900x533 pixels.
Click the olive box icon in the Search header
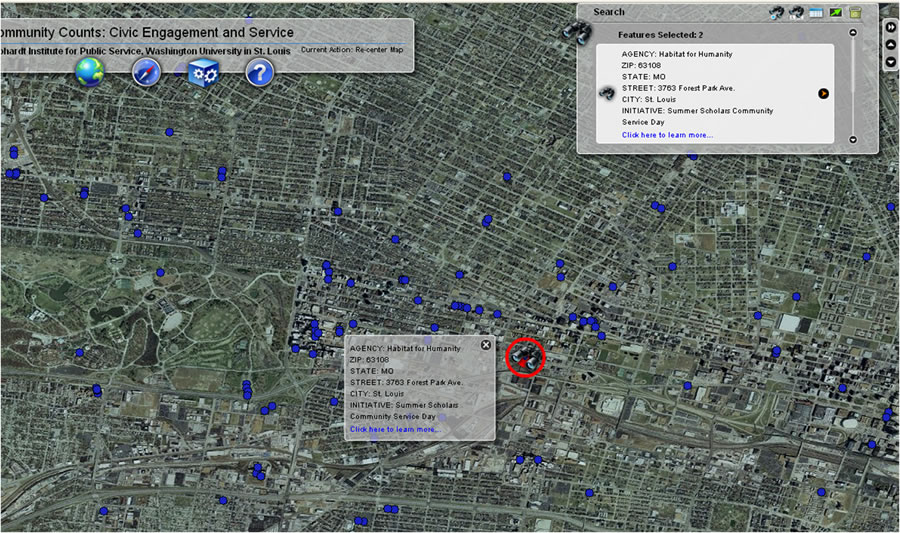[x=855, y=12]
